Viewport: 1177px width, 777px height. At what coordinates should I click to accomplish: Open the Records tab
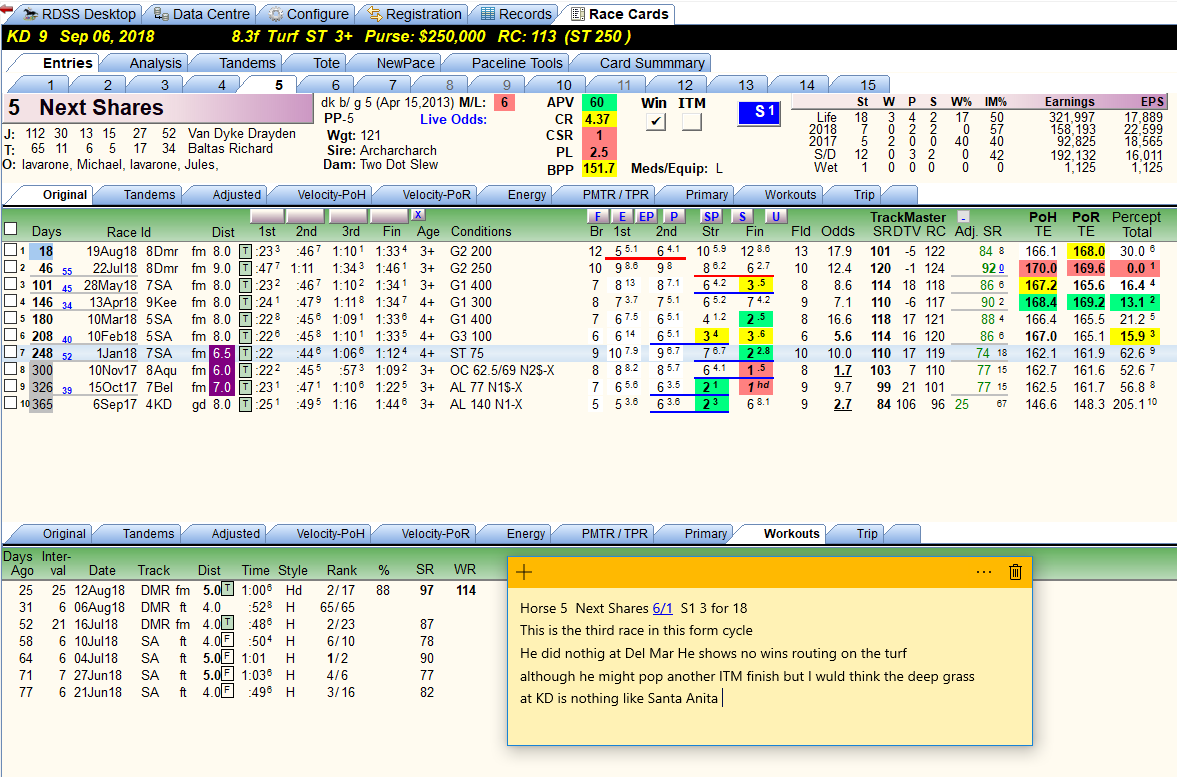[516, 14]
